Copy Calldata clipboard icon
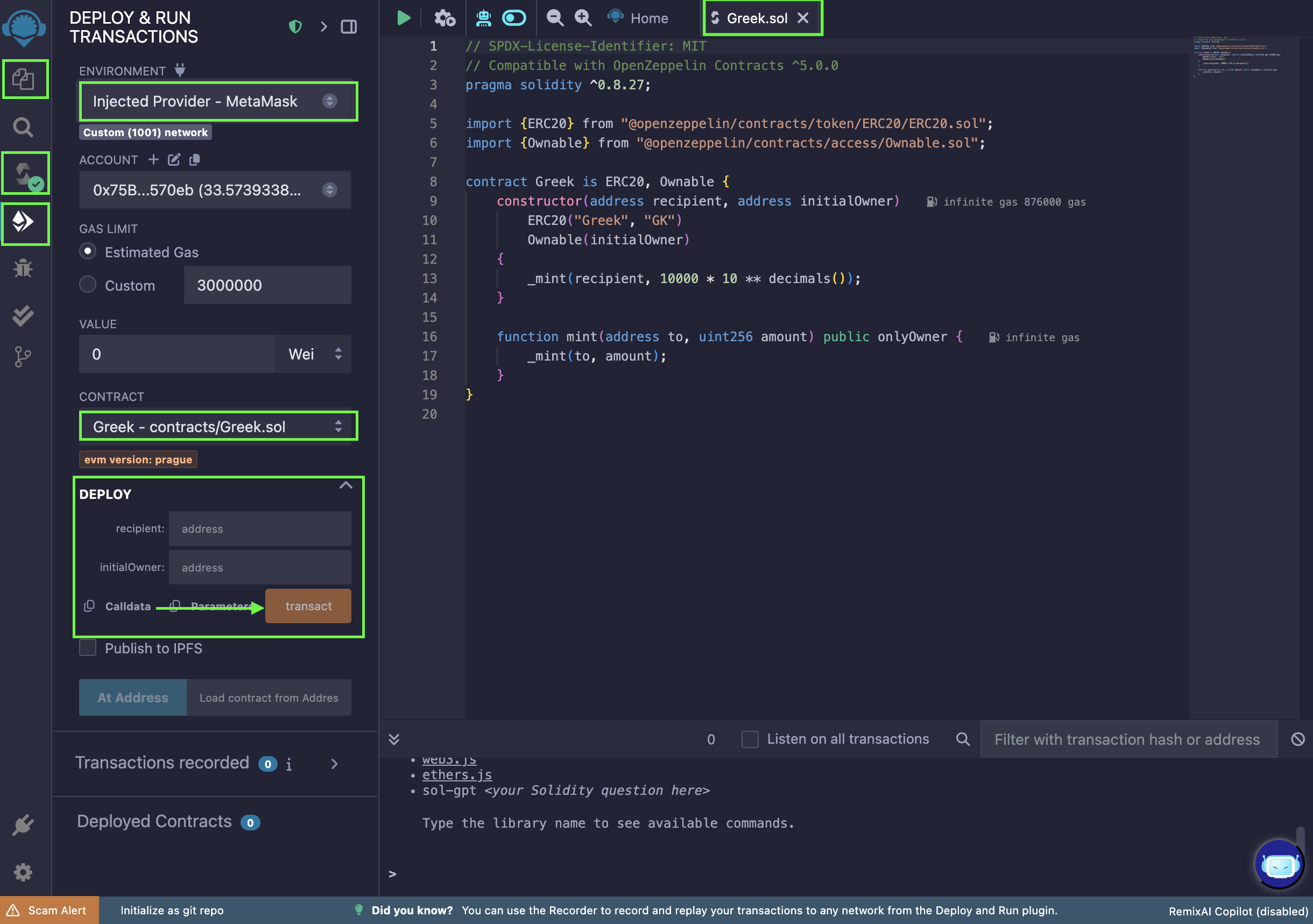This screenshot has height=924, width=1313. (89, 606)
